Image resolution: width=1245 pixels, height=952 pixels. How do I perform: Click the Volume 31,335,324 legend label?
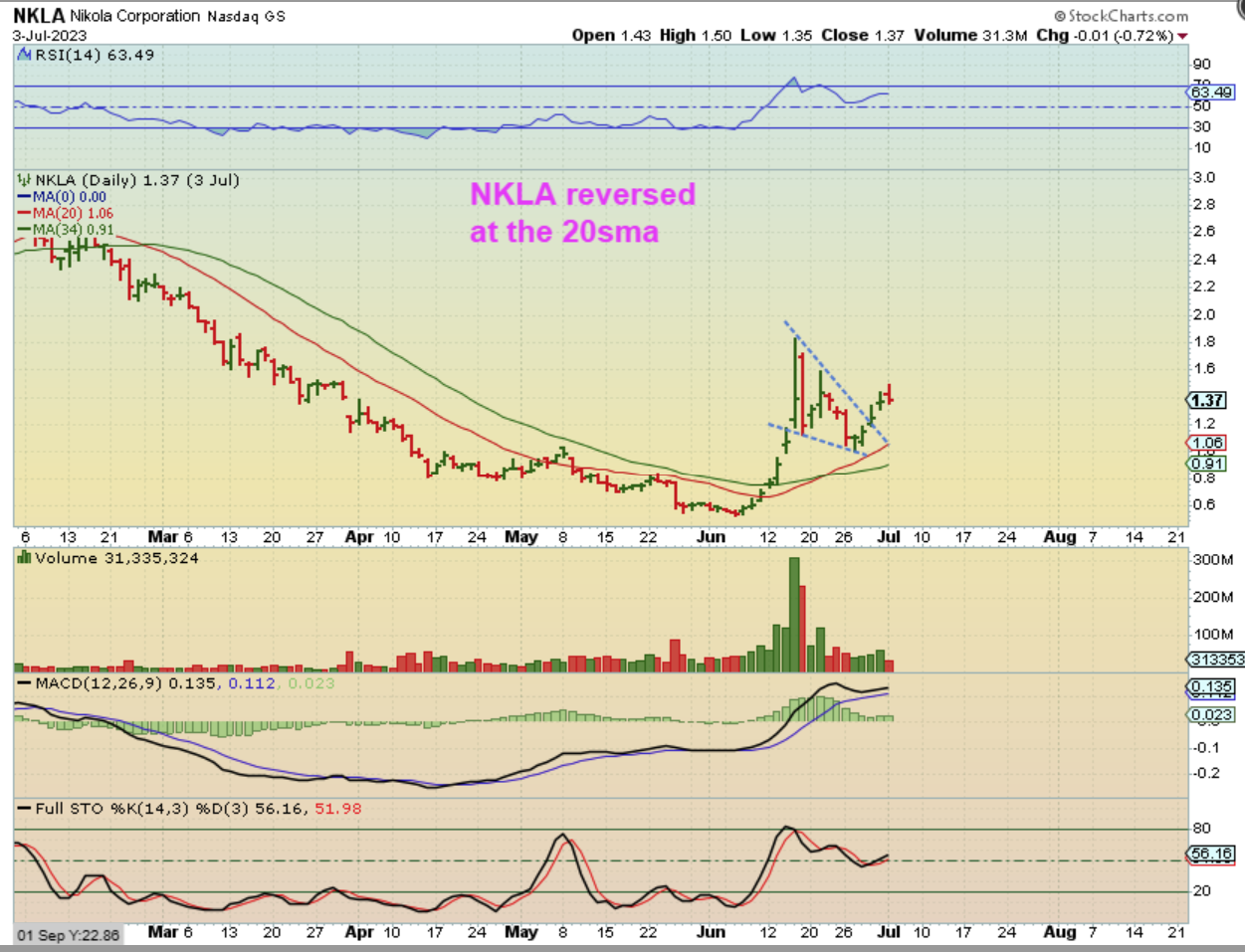click(x=116, y=558)
